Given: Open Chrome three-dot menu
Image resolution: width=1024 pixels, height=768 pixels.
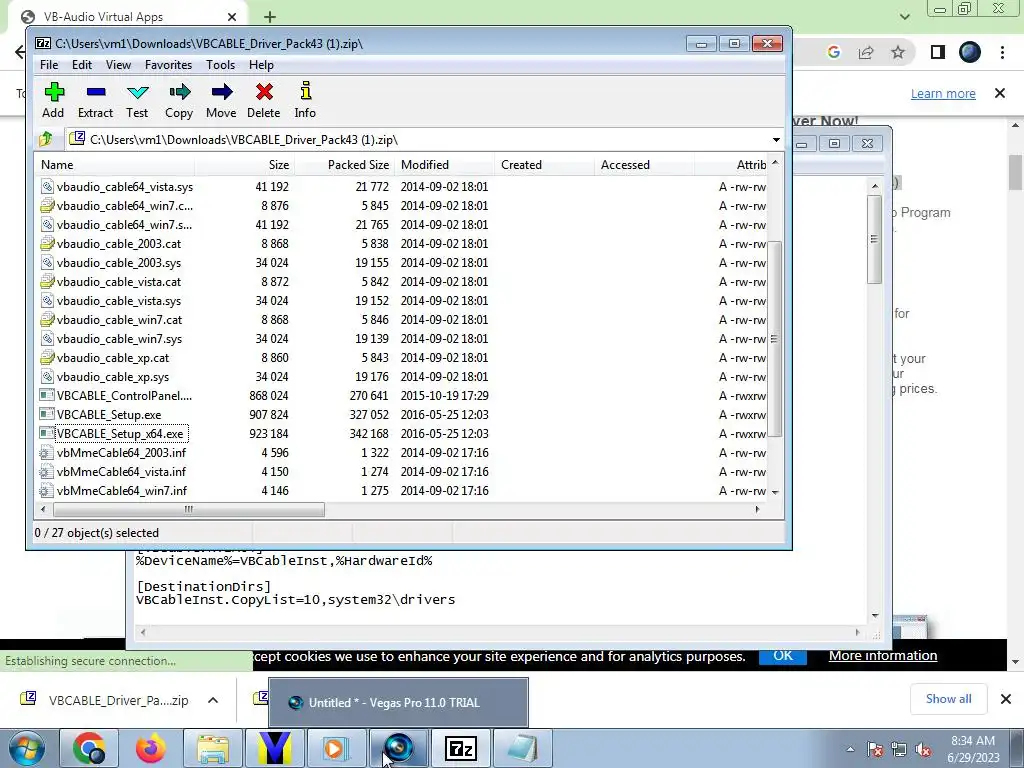Looking at the screenshot, I should (1002, 52).
